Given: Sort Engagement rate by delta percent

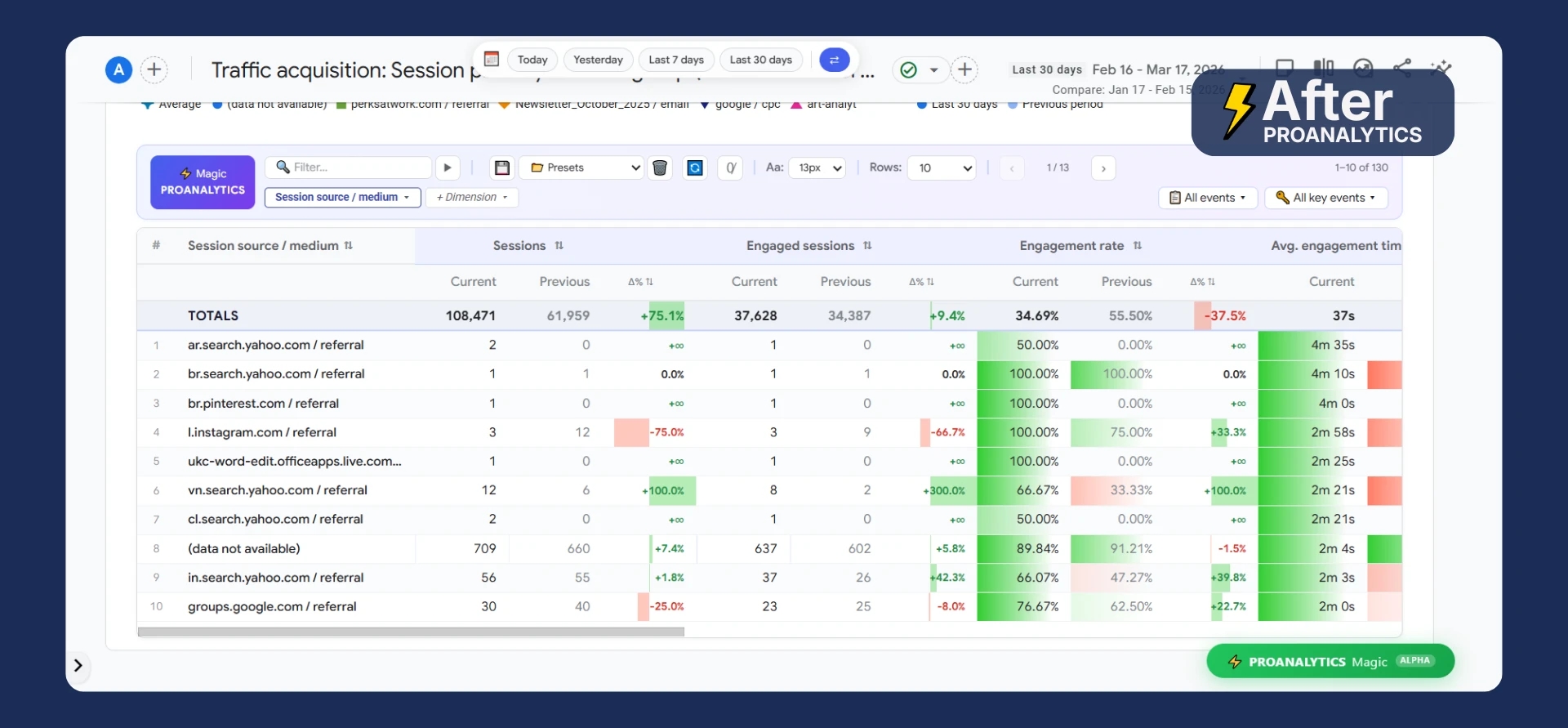Looking at the screenshot, I should pos(1202,282).
